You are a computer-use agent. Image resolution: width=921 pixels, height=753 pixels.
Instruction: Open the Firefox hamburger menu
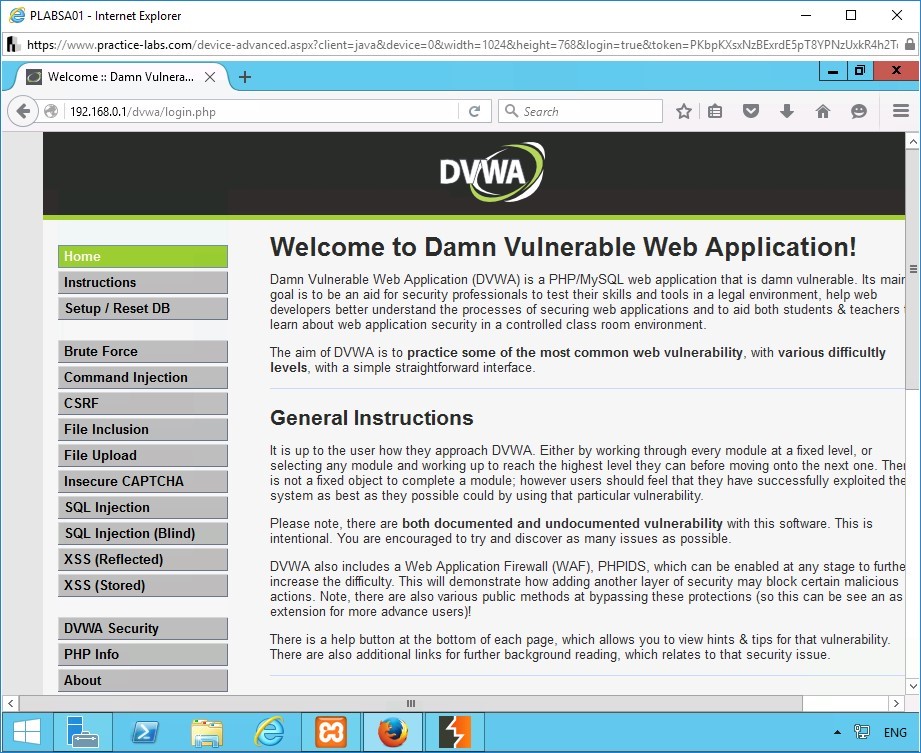point(900,112)
